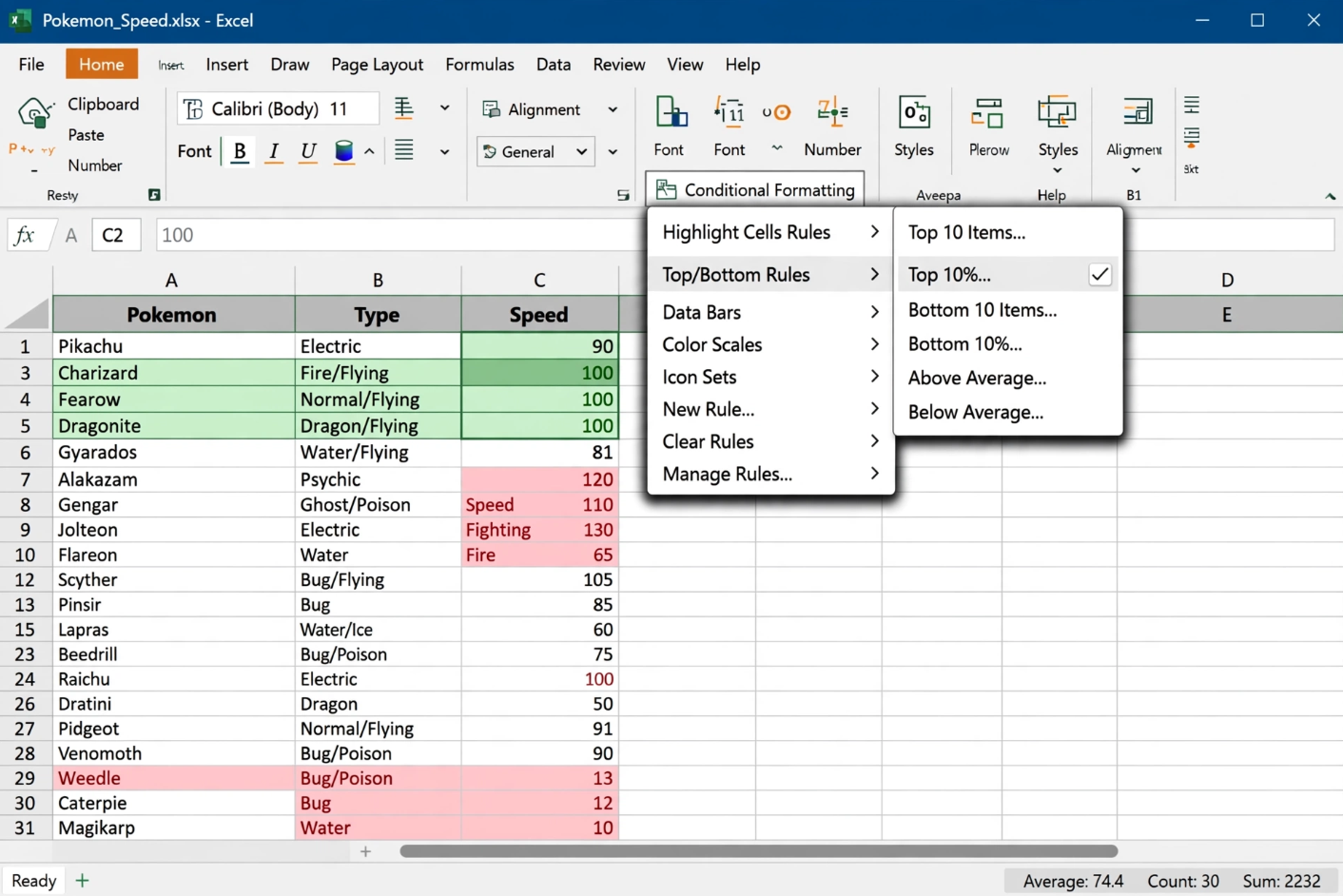Toggle the checkmark next to Top 10%
This screenshot has height=896, width=1343.
pos(1100,274)
